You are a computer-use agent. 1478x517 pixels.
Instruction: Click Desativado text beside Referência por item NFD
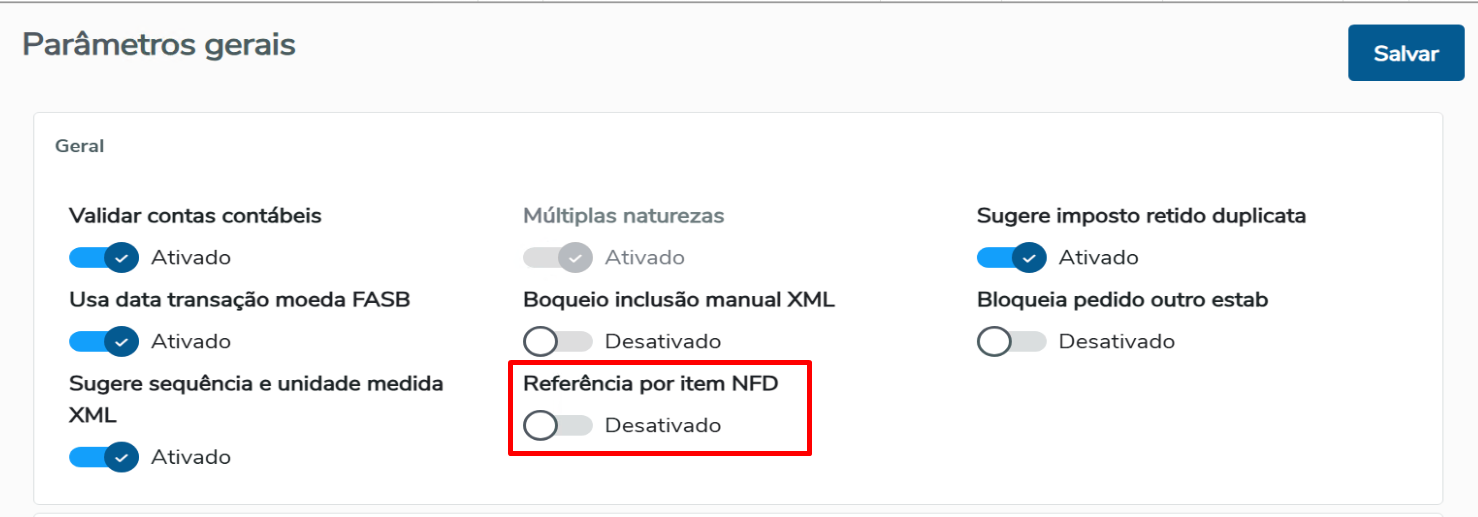pos(663,426)
